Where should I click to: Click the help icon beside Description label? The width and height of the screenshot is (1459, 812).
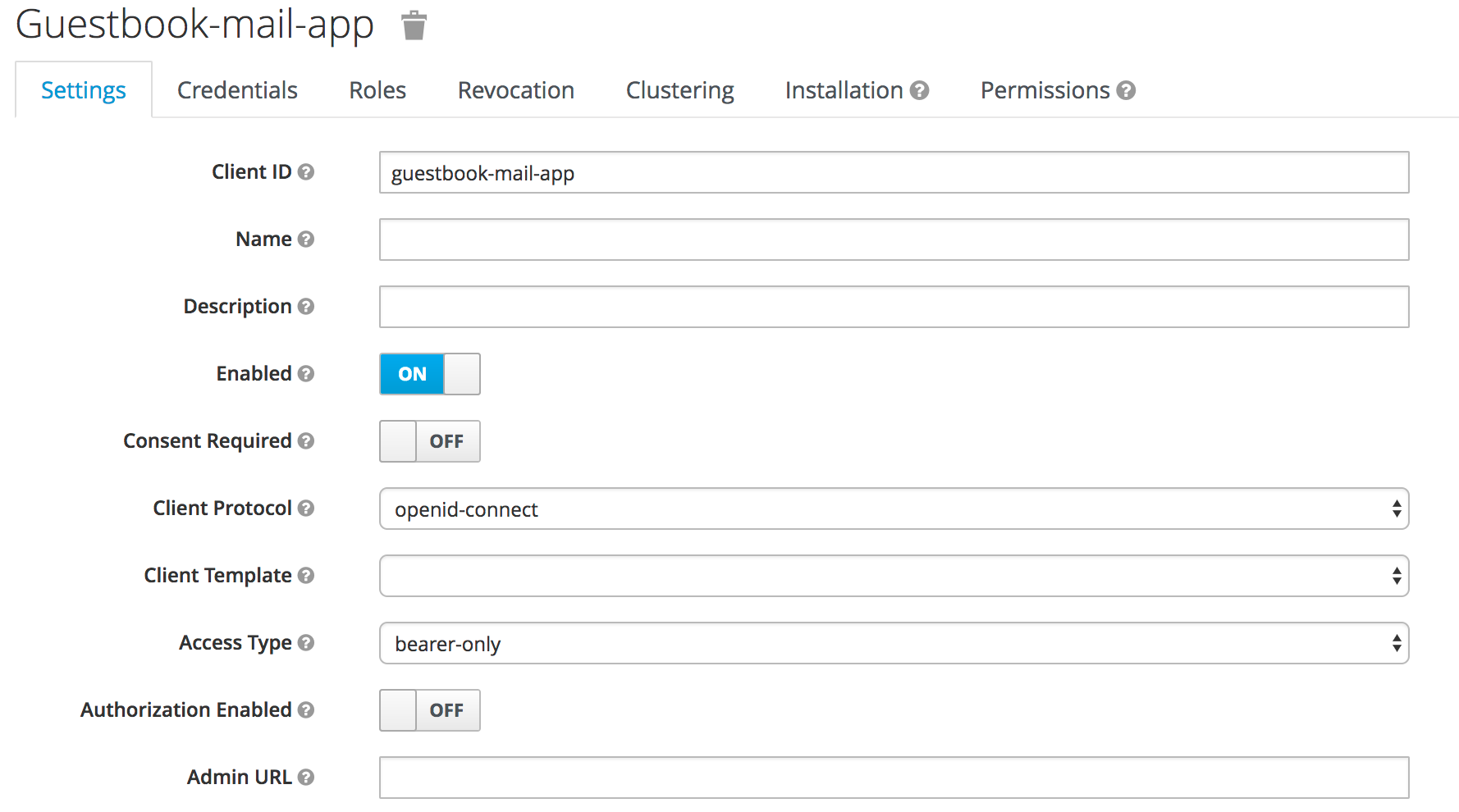point(306,307)
